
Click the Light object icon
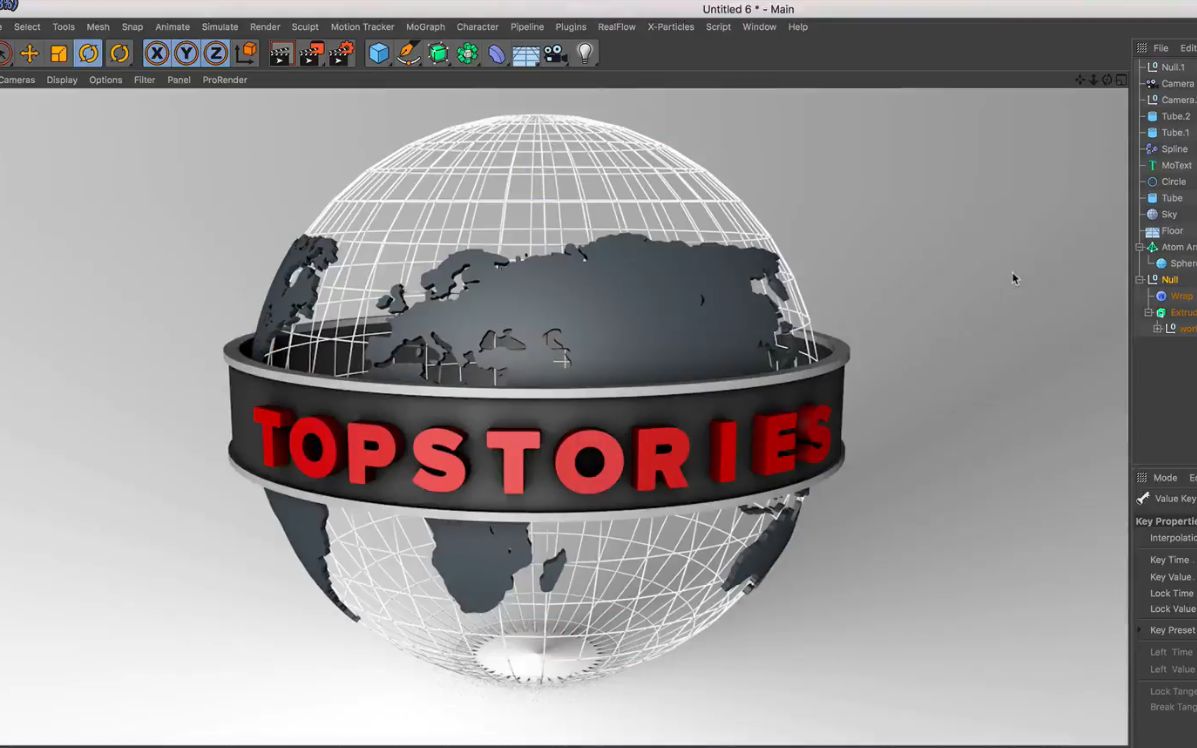coord(584,53)
